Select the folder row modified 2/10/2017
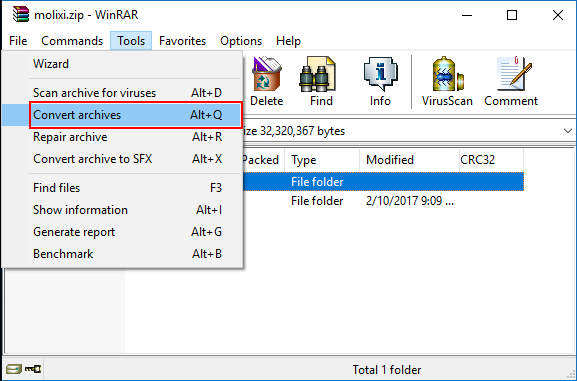577x381 pixels. coord(383,201)
